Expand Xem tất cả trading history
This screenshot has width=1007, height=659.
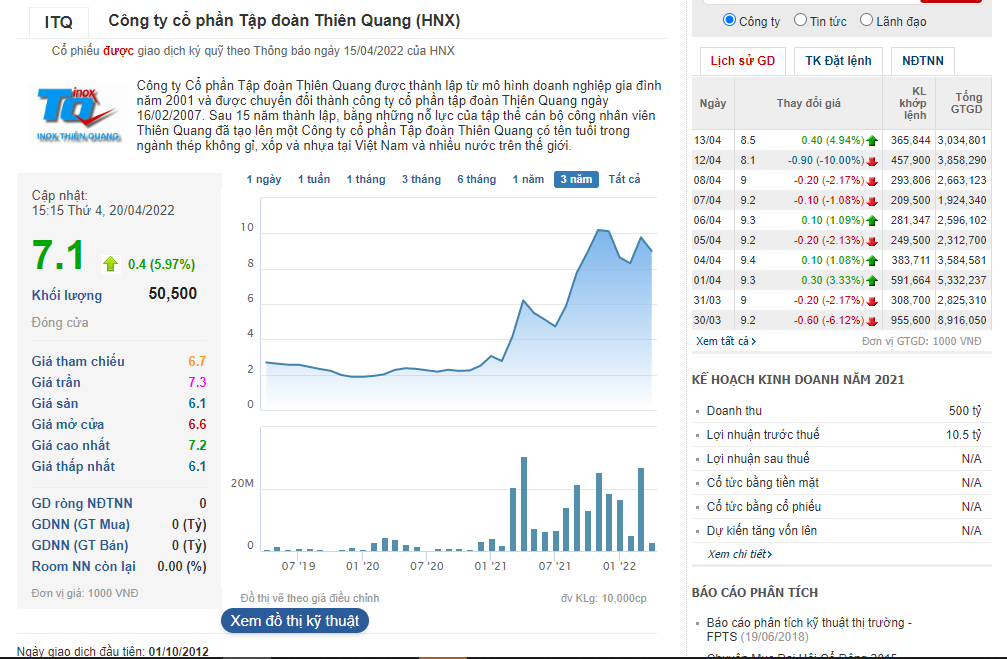point(726,341)
